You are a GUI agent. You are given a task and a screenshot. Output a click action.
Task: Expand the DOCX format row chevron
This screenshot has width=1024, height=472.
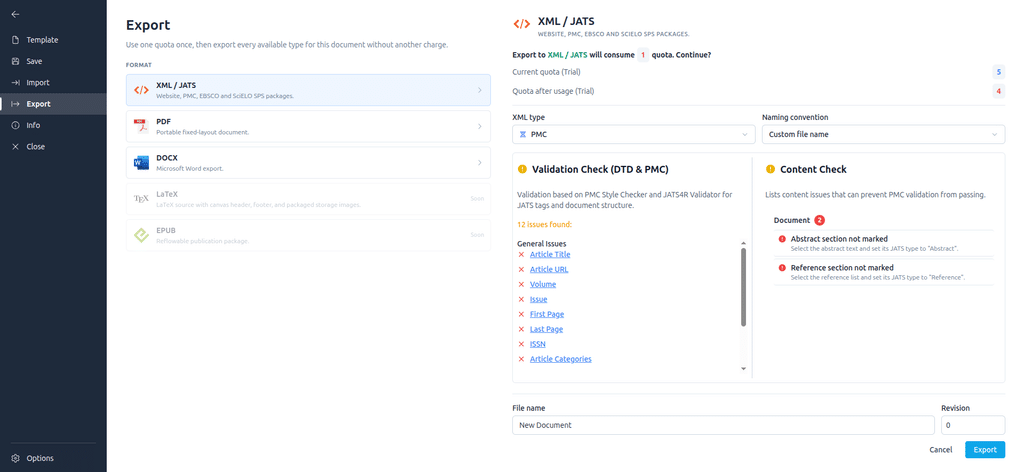tap(480, 163)
